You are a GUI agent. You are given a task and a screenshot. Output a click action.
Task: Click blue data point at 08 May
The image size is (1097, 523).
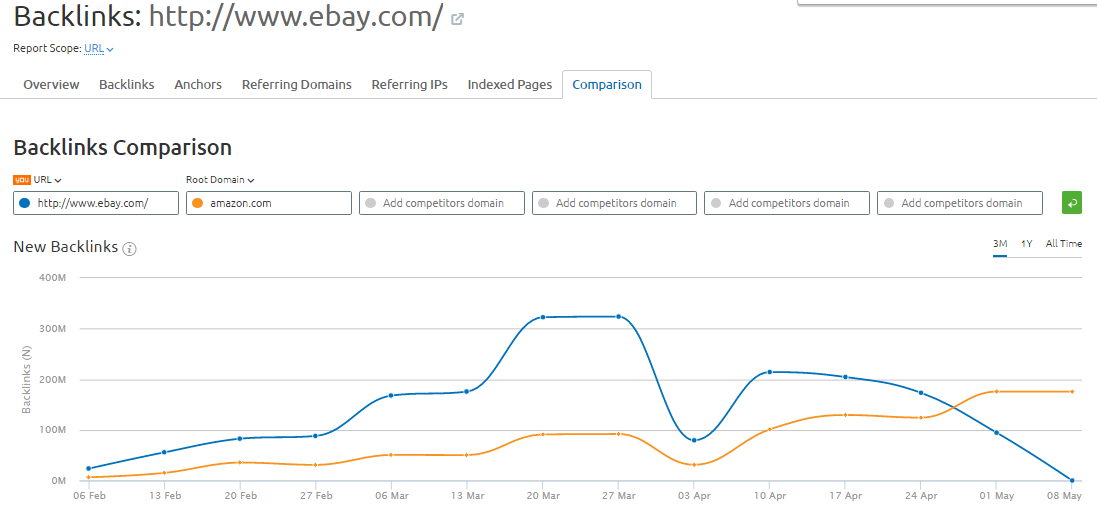point(1071,480)
